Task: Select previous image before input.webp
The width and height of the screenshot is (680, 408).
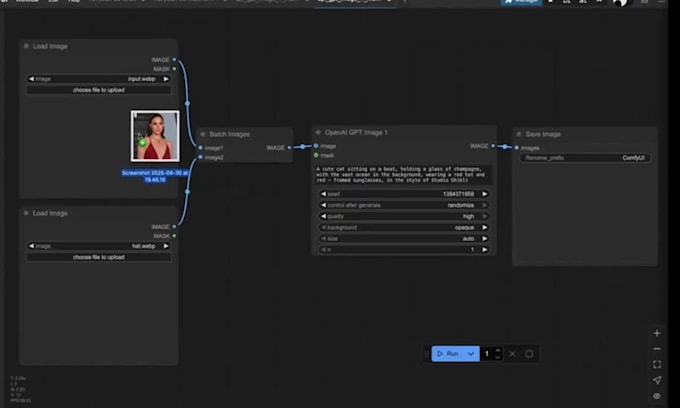Action: click(31, 79)
